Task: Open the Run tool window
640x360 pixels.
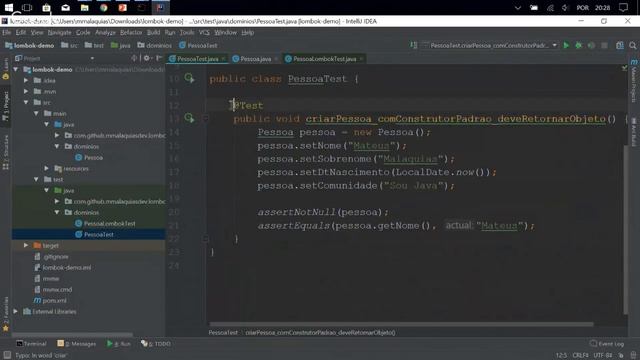Action: (119, 344)
